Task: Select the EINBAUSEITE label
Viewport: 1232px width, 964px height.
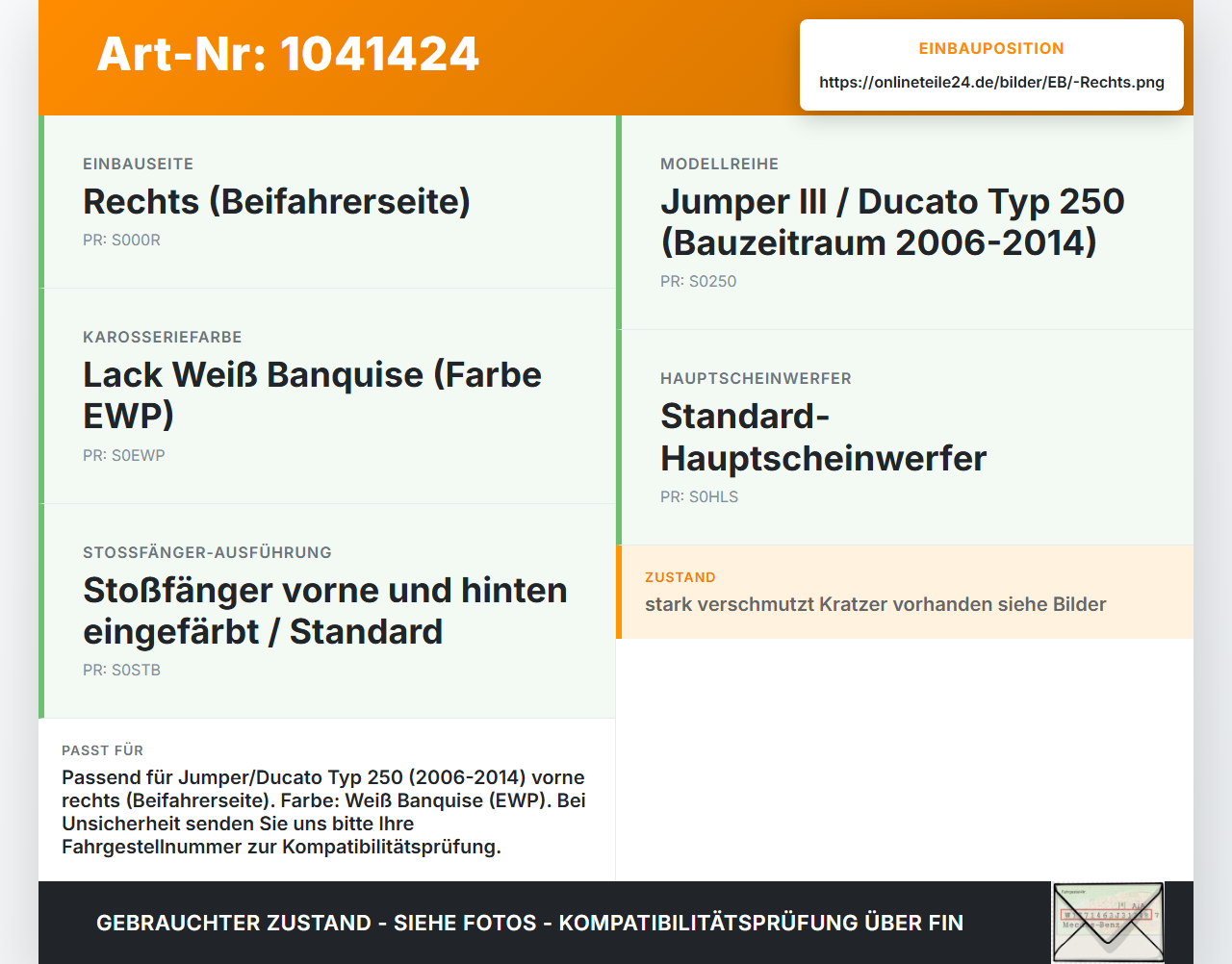Action: pyautogui.click(x=139, y=165)
